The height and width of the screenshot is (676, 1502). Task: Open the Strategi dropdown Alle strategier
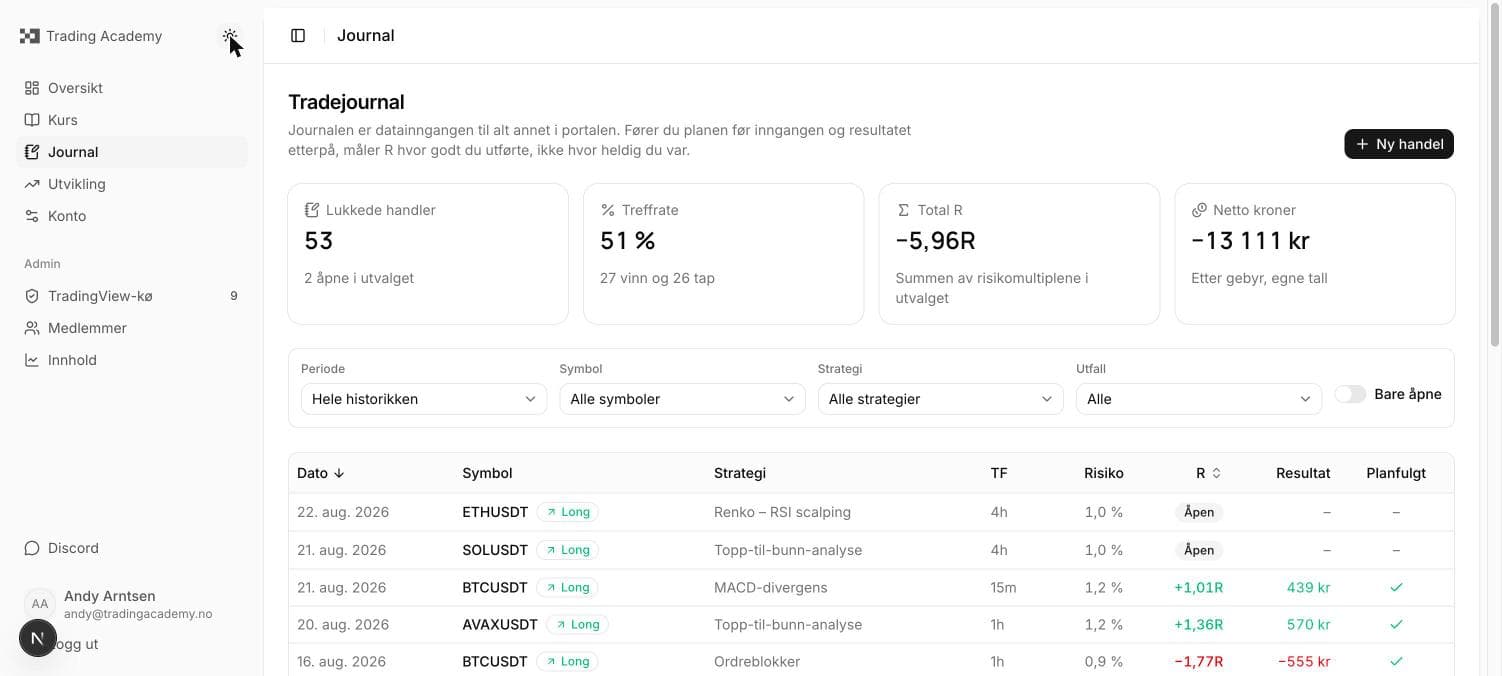[940, 399]
